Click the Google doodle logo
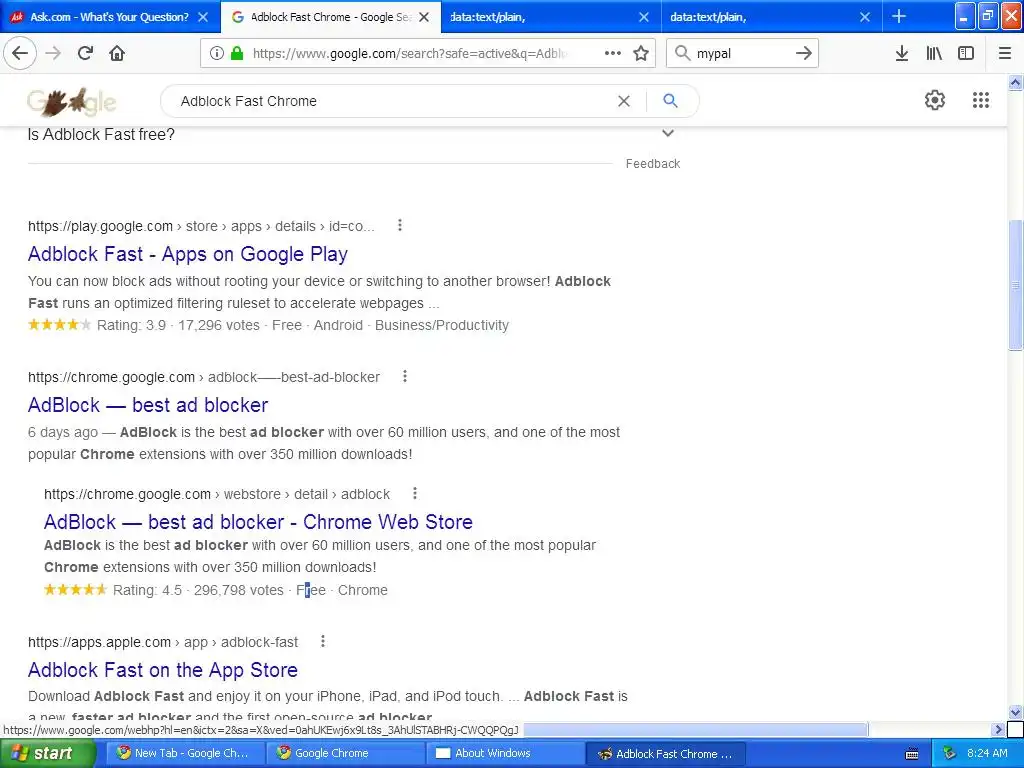 (x=72, y=101)
